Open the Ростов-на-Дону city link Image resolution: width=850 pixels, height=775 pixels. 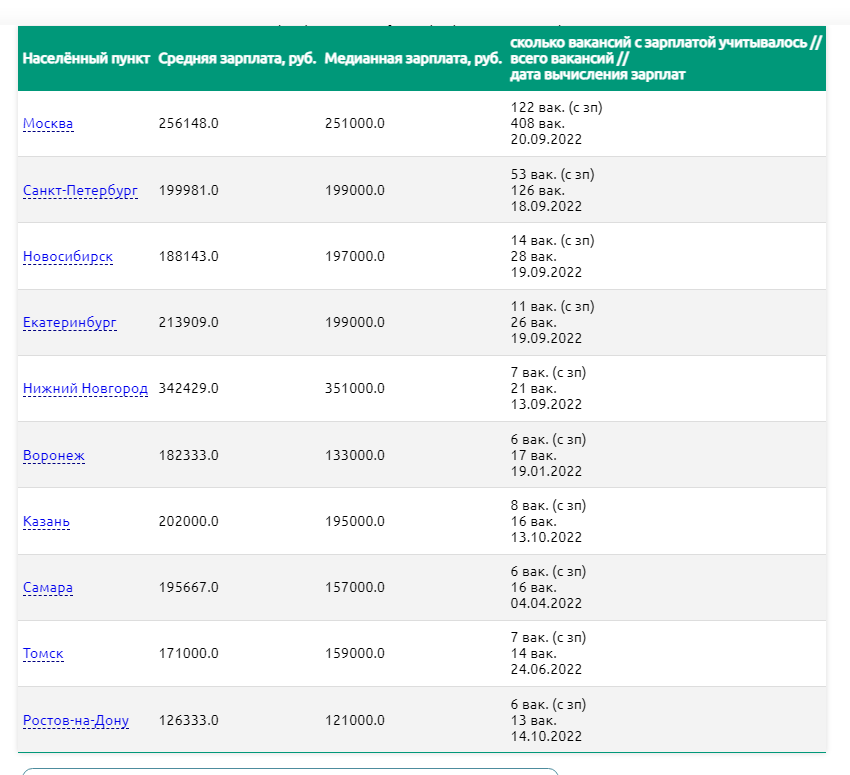(76, 720)
